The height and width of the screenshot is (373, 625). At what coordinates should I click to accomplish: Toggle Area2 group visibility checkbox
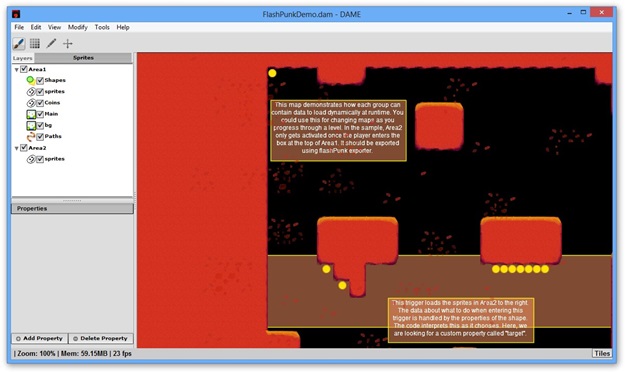tap(24, 148)
